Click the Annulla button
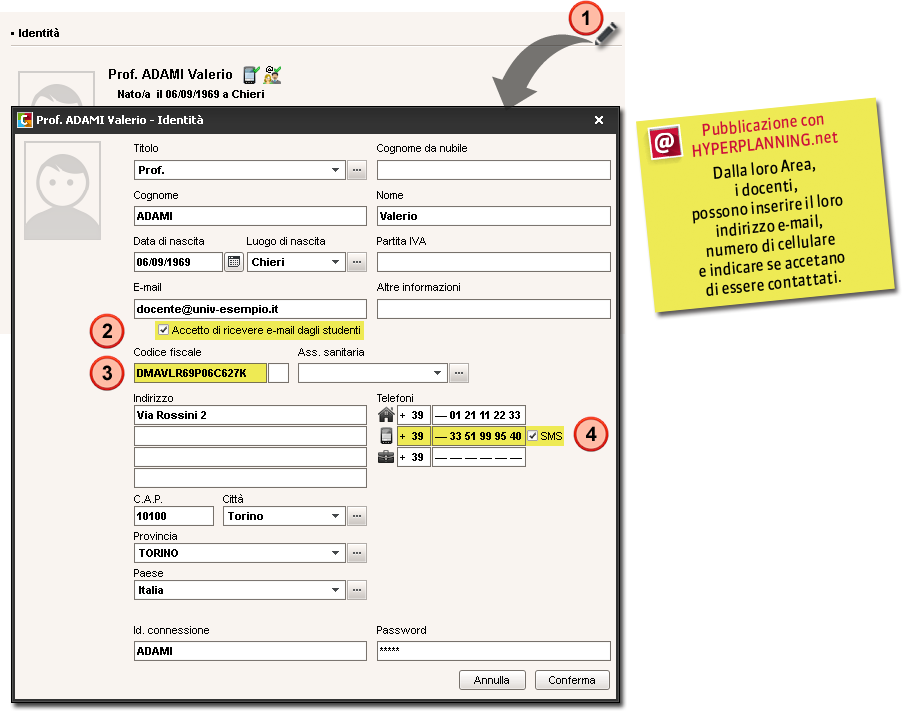The width and height of the screenshot is (908, 717). pos(492,680)
